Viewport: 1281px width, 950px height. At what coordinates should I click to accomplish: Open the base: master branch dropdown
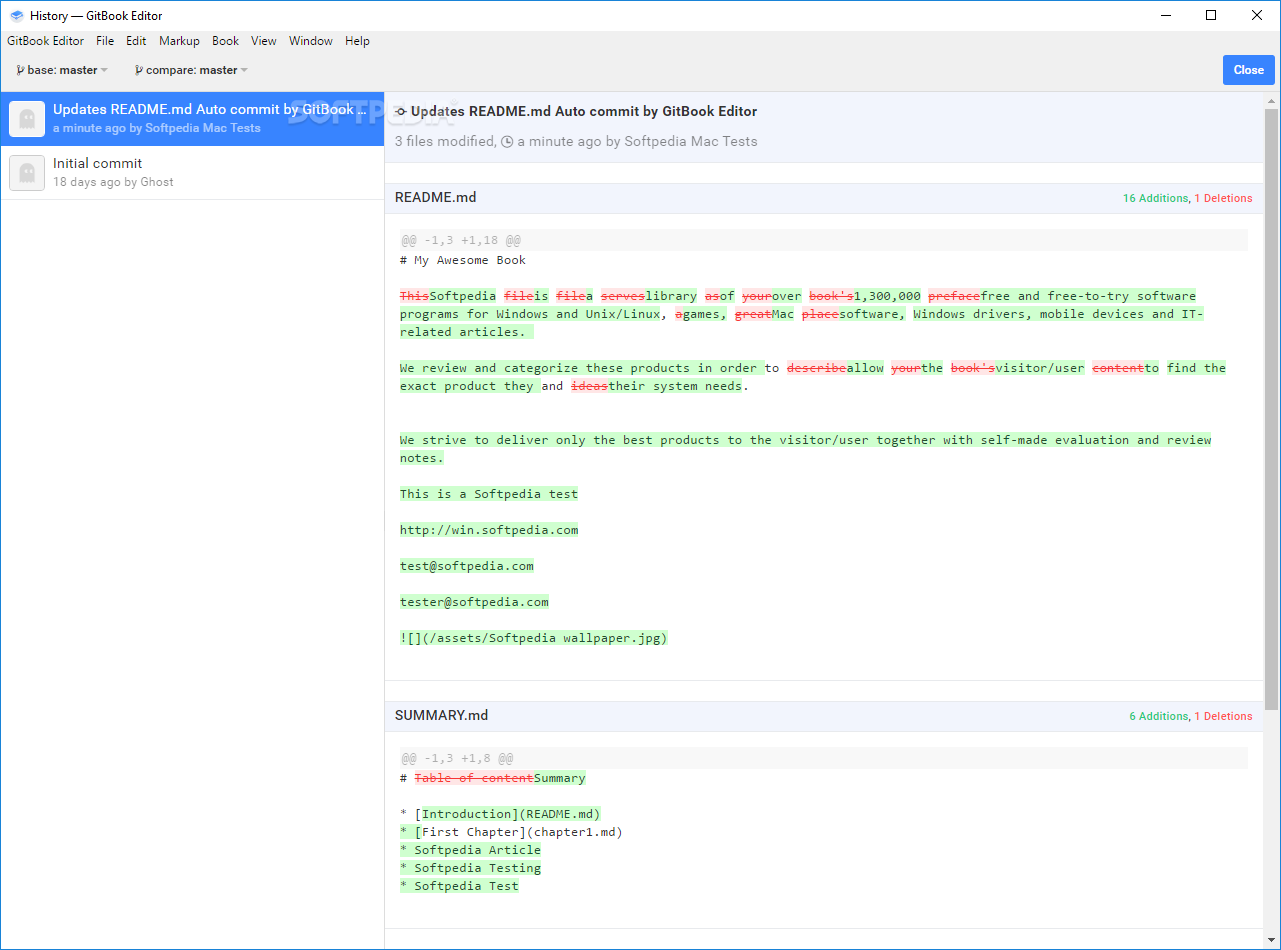[x=62, y=70]
